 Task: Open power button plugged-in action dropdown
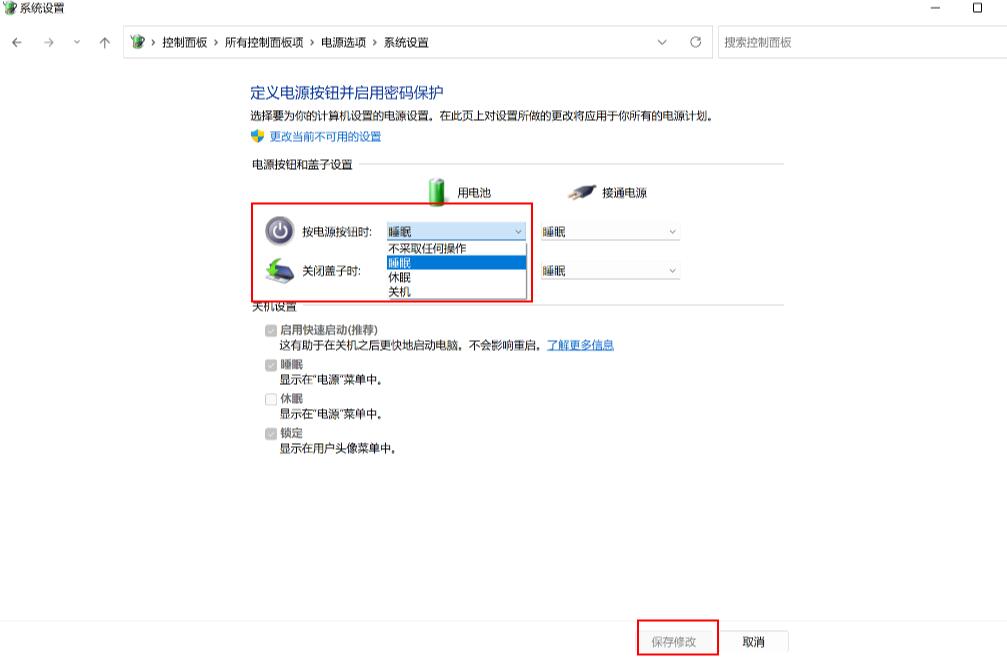pyautogui.click(x=610, y=232)
